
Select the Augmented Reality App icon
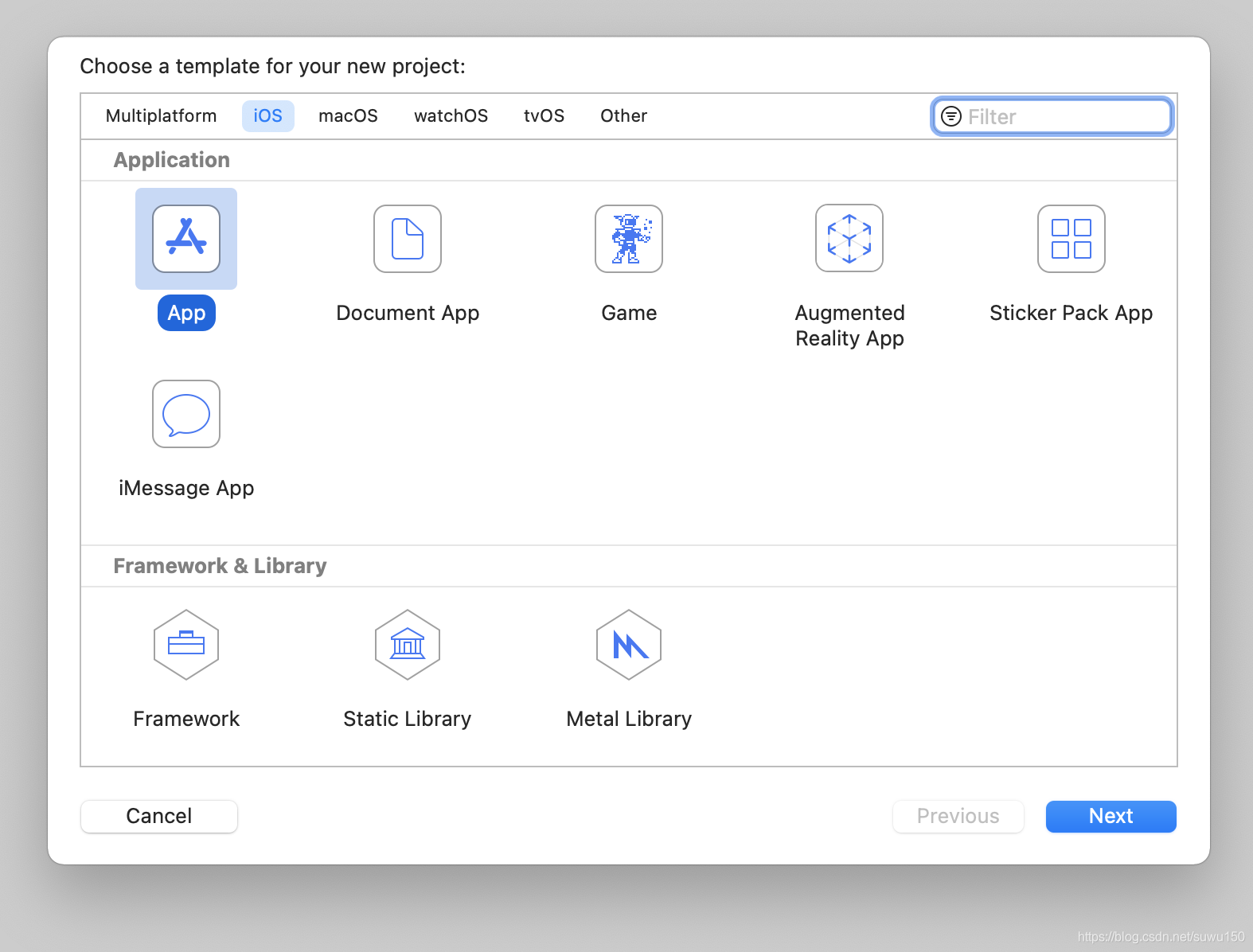(849, 239)
